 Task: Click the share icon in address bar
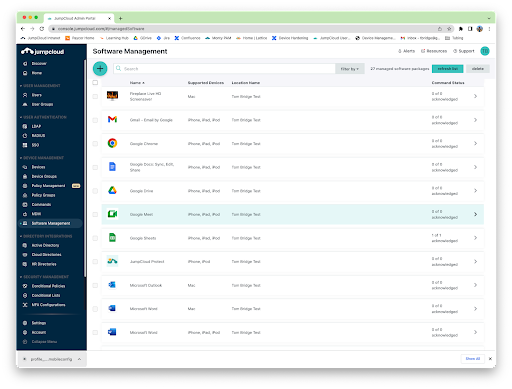pos(440,29)
